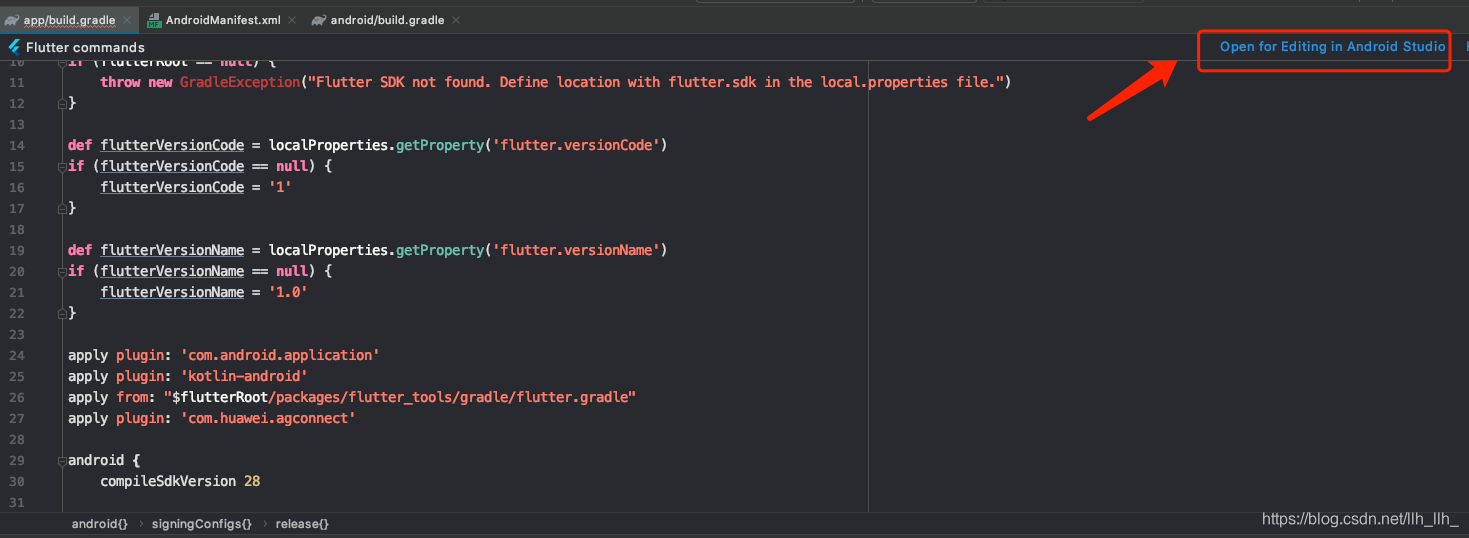
Task: Fold the android block at line 29
Action: (x=62, y=460)
